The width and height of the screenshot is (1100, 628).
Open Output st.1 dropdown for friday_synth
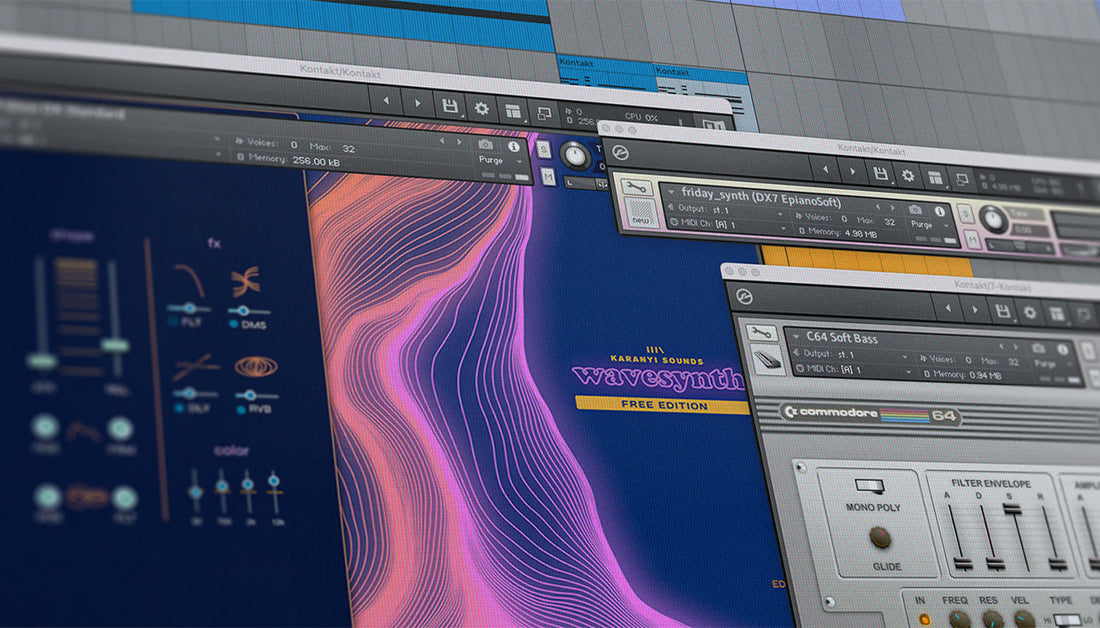(x=725, y=211)
